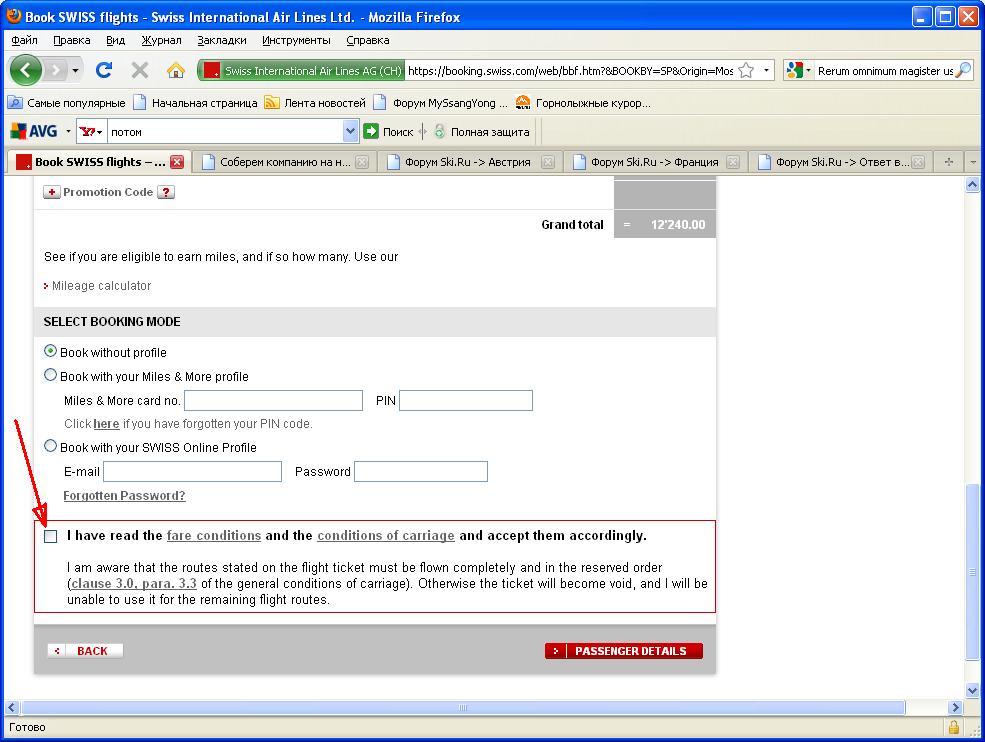The image size is (985, 742).
Task: Click the vertical scrollbar down arrow
Action: [x=972, y=690]
